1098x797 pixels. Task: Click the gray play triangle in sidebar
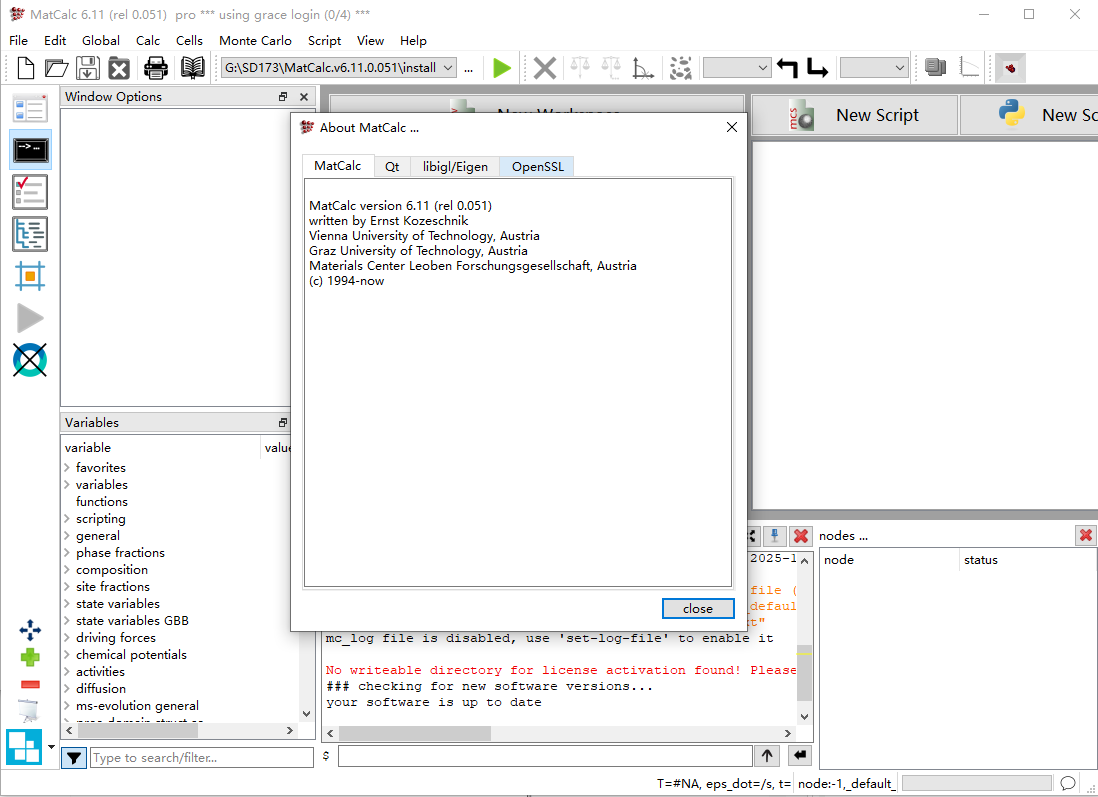click(x=30, y=318)
